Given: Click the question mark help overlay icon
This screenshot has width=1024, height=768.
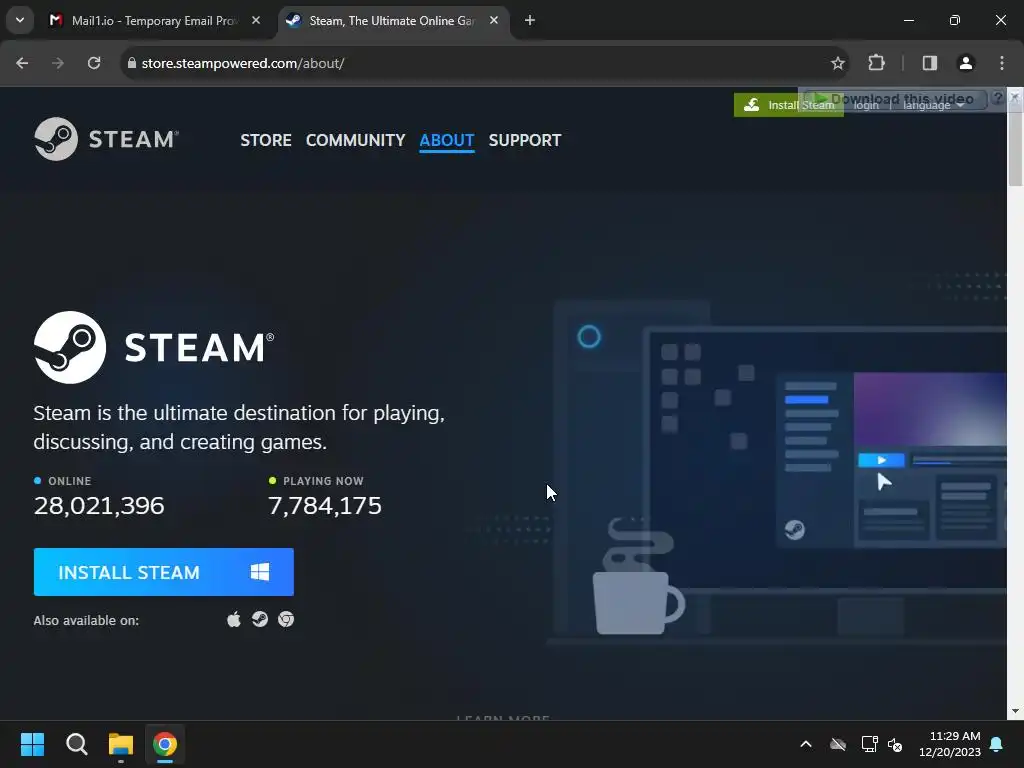Looking at the screenshot, I should [x=997, y=97].
